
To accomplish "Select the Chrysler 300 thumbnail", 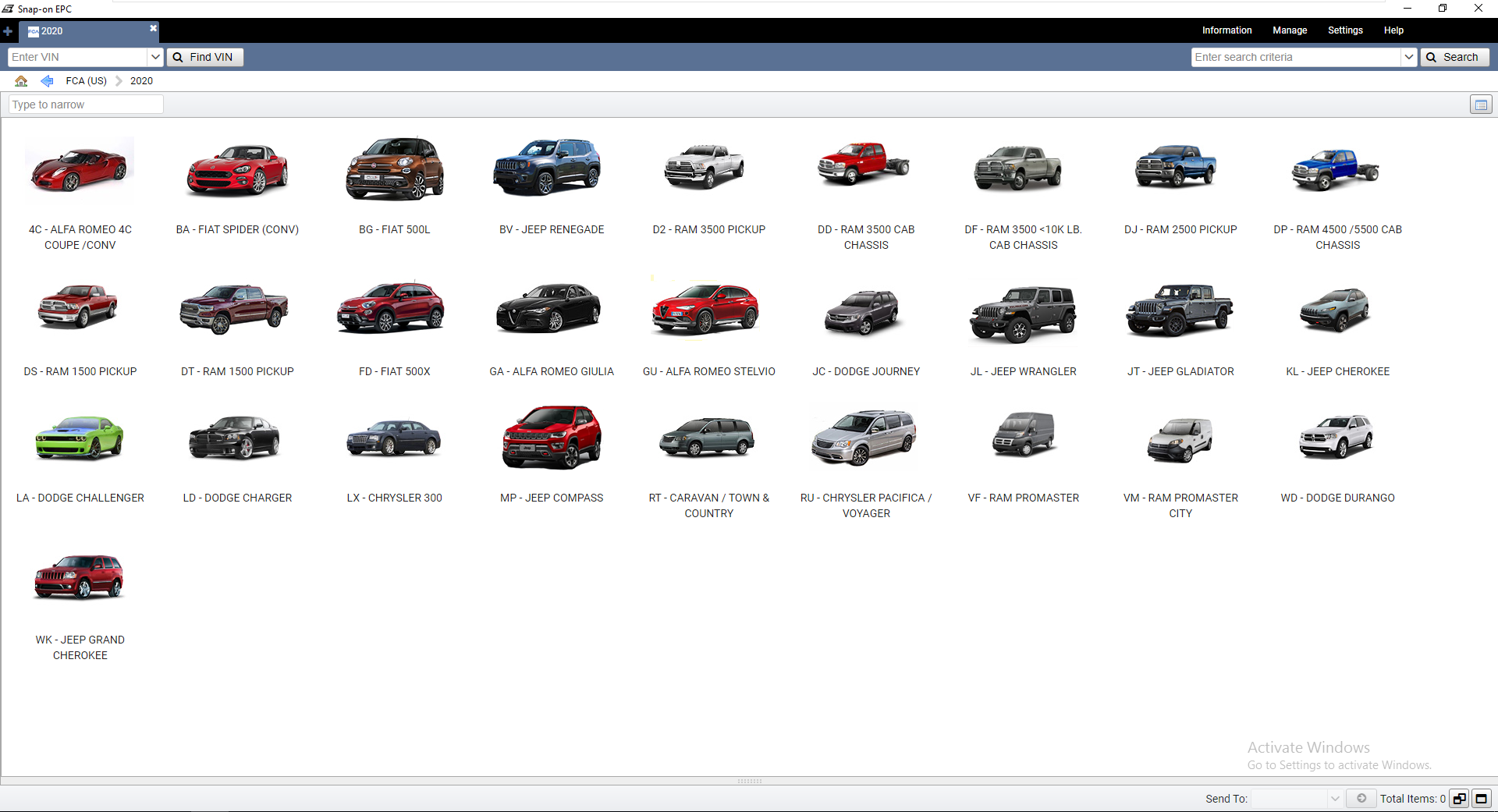I will [x=393, y=438].
